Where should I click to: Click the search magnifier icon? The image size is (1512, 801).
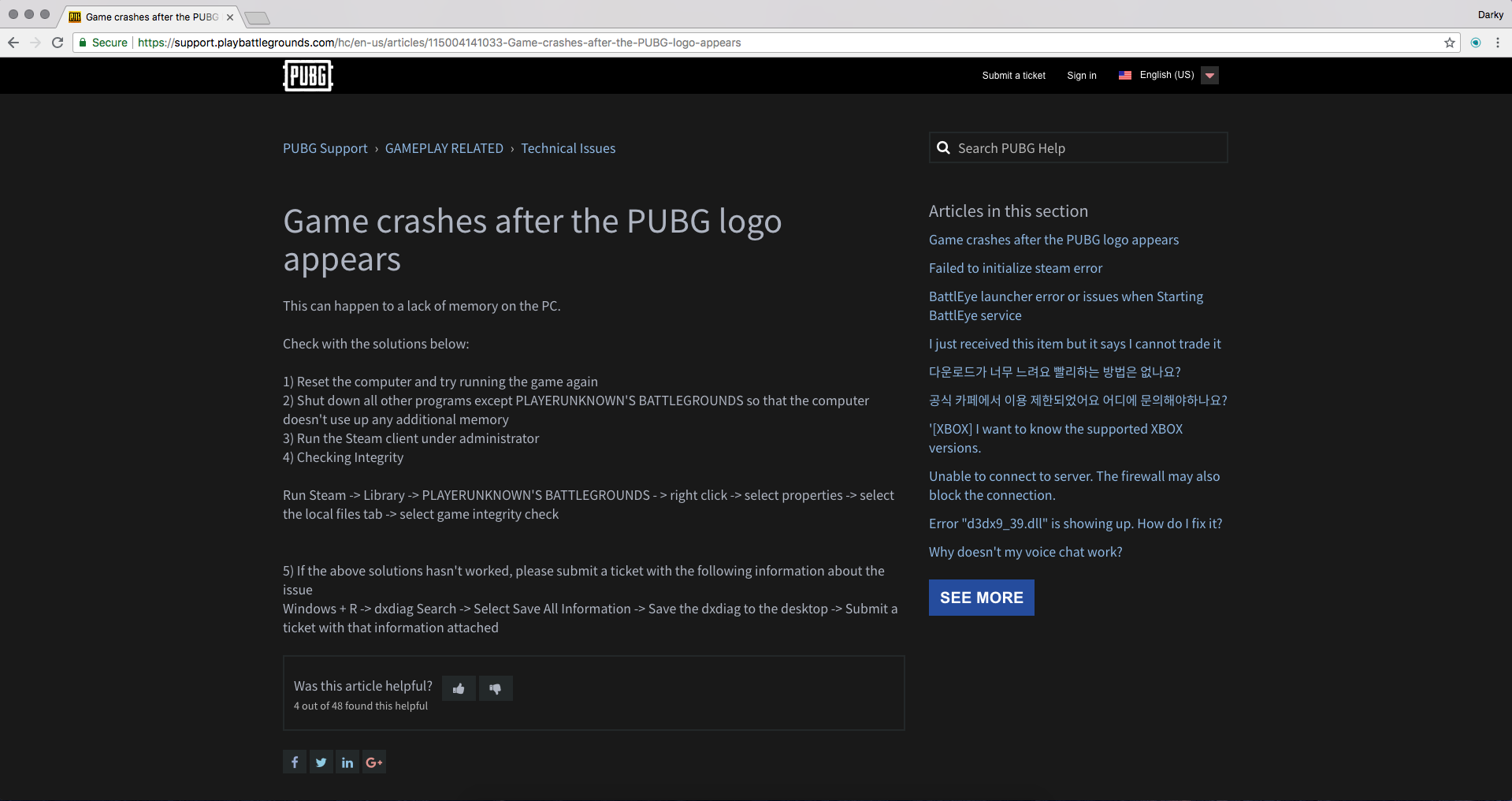point(943,147)
